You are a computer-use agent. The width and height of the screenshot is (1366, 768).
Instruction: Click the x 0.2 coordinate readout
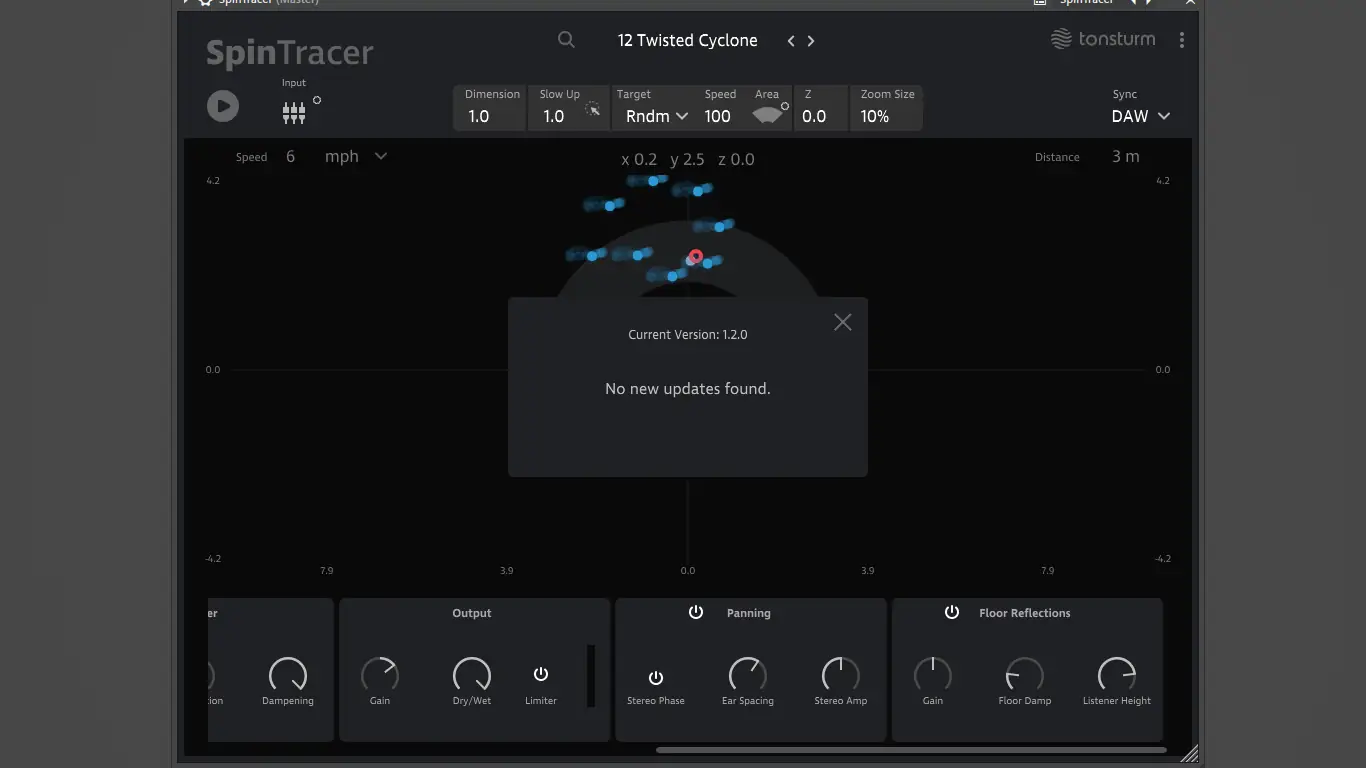tap(639, 159)
